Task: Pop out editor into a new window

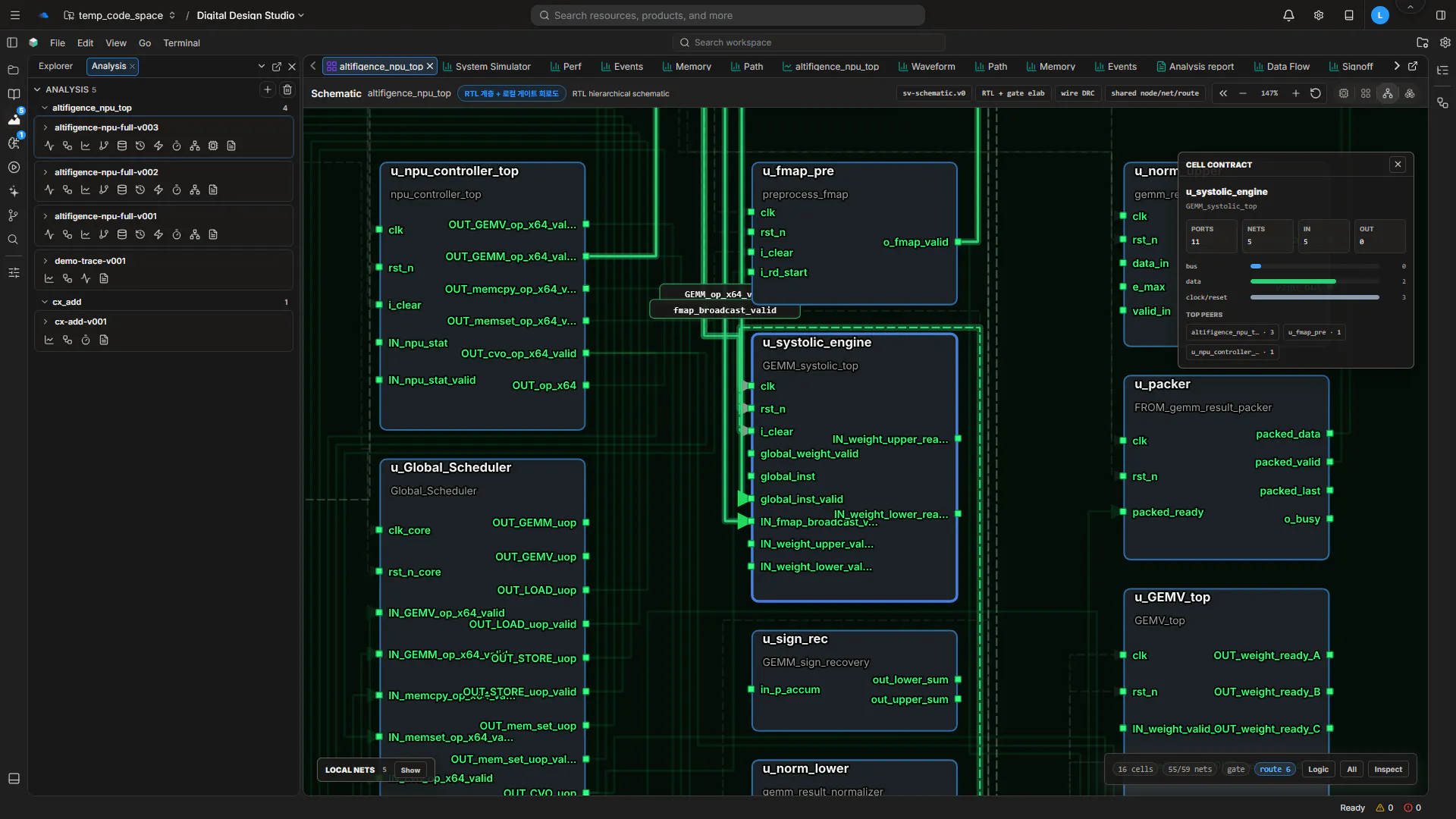Action: 1413,67
